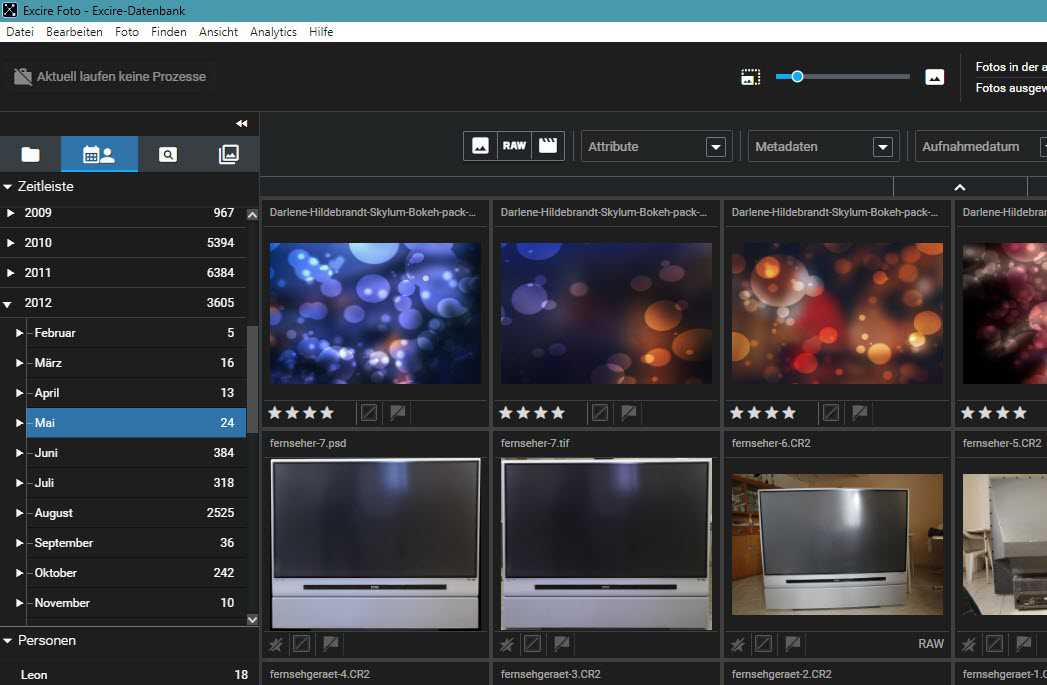The width and height of the screenshot is (1047, 685).
Task: Select März in the timeline
Action: point(136,363)
